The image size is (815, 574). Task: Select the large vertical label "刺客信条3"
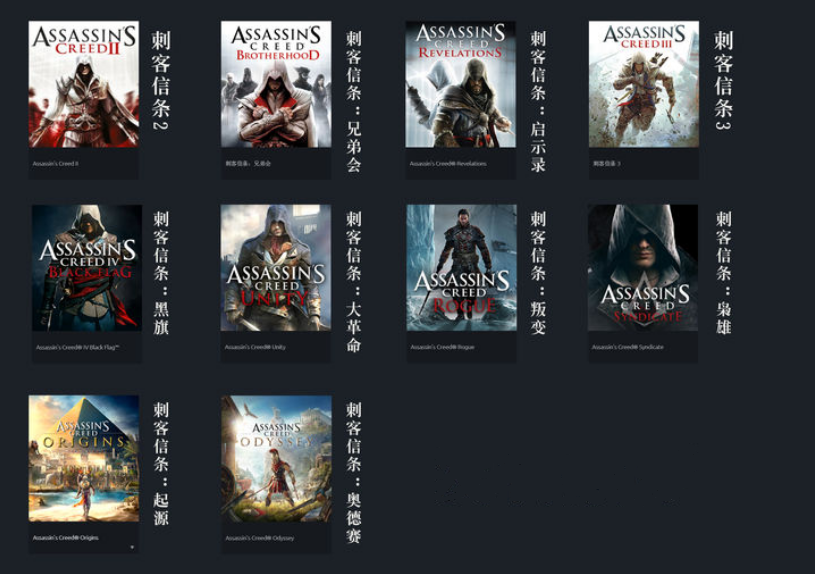pos(723,80)
